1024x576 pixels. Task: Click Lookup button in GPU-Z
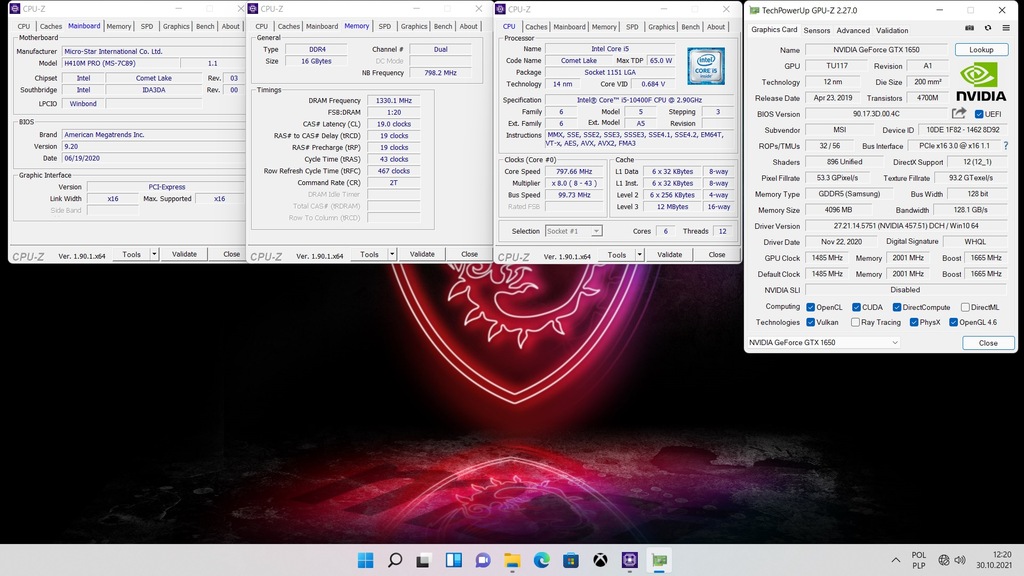tap(981, 50)
